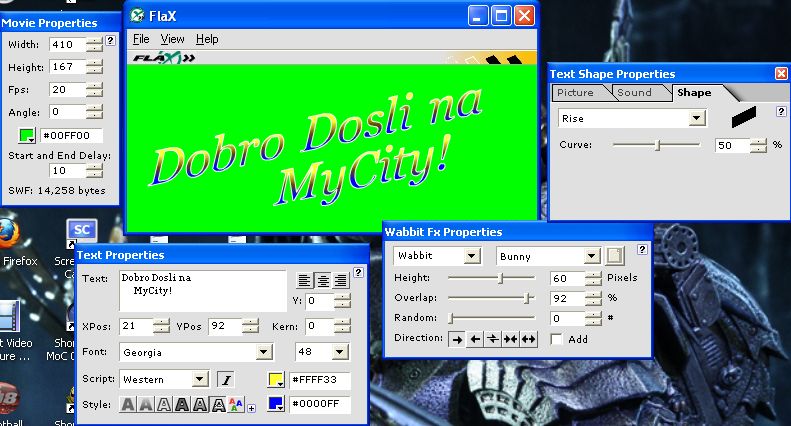Center align the text

pos(323,280)
